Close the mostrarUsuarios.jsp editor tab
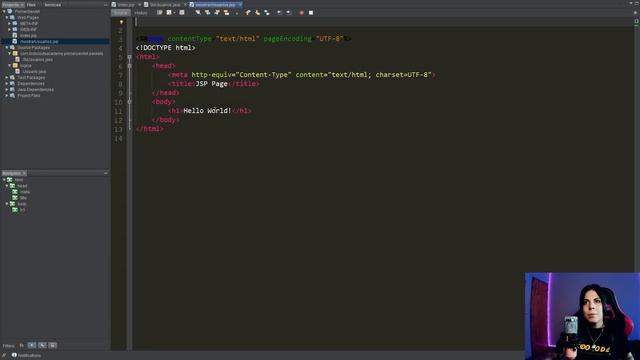The image size is (640, 360). (240, 4)
